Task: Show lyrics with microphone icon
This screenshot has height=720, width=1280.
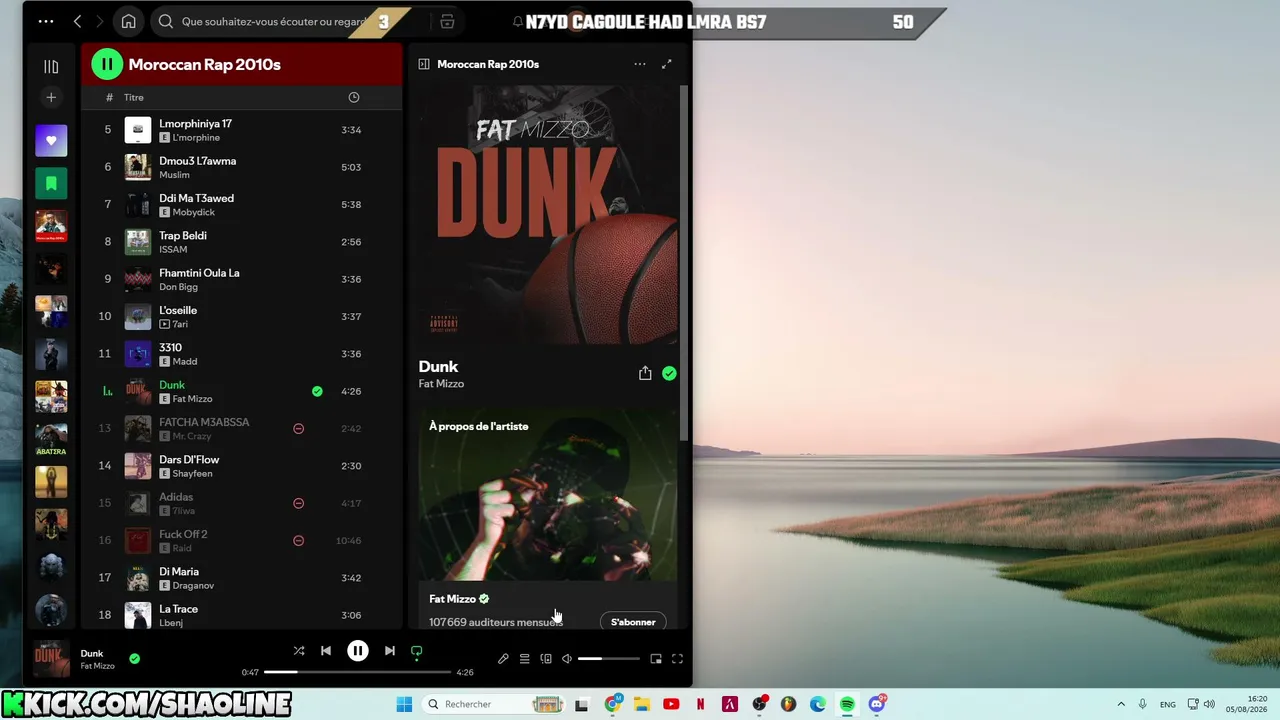Action: pos(503,659)
